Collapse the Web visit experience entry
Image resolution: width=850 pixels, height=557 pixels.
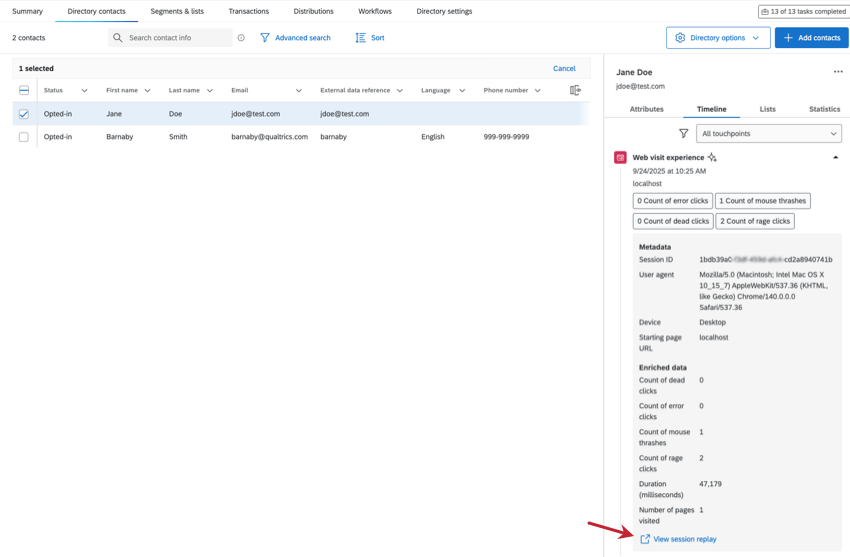coord(835,157)
